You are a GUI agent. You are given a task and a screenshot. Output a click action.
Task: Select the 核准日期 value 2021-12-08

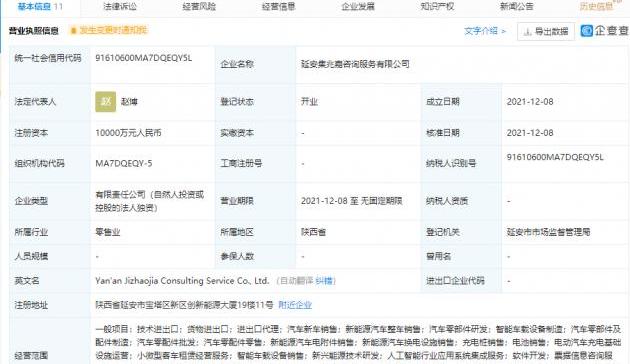point(530,133)
